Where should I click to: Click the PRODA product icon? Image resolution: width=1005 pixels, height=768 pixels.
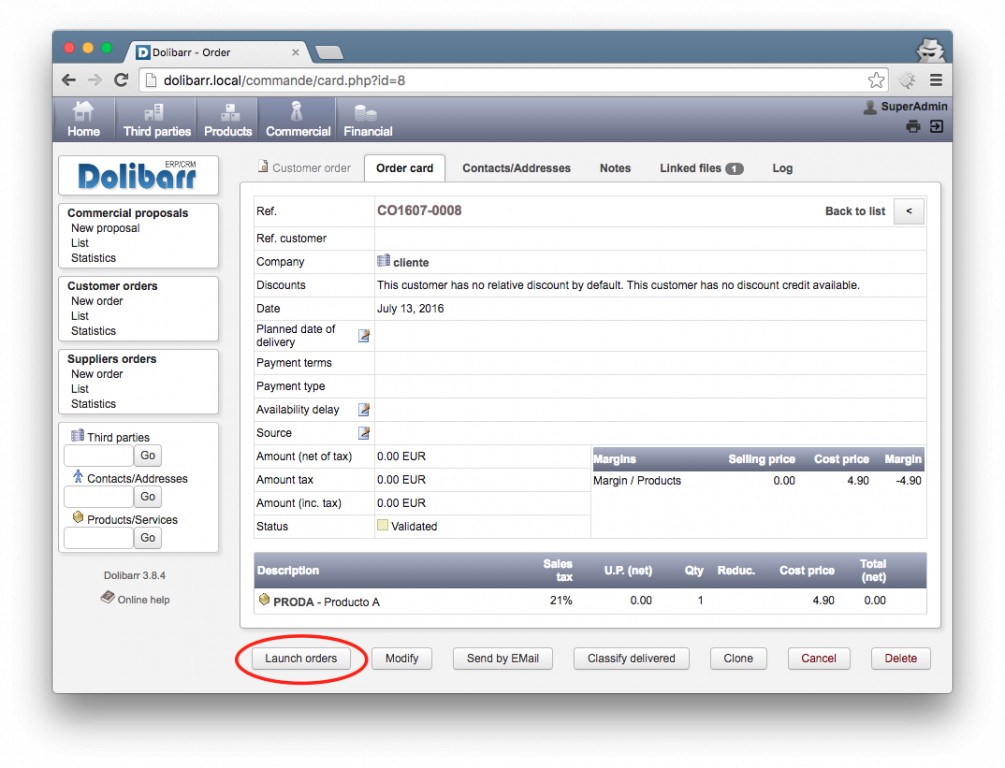(264, 600)
